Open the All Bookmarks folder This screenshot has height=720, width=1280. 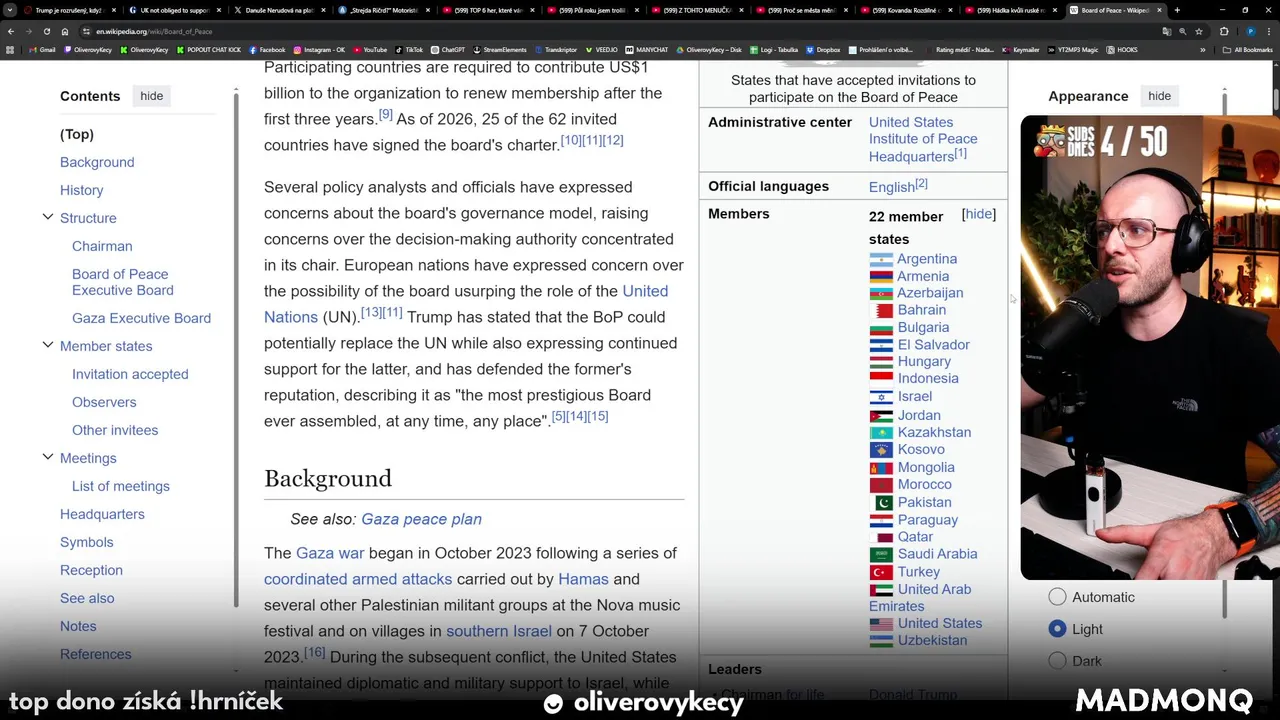tap(1249, 49)
